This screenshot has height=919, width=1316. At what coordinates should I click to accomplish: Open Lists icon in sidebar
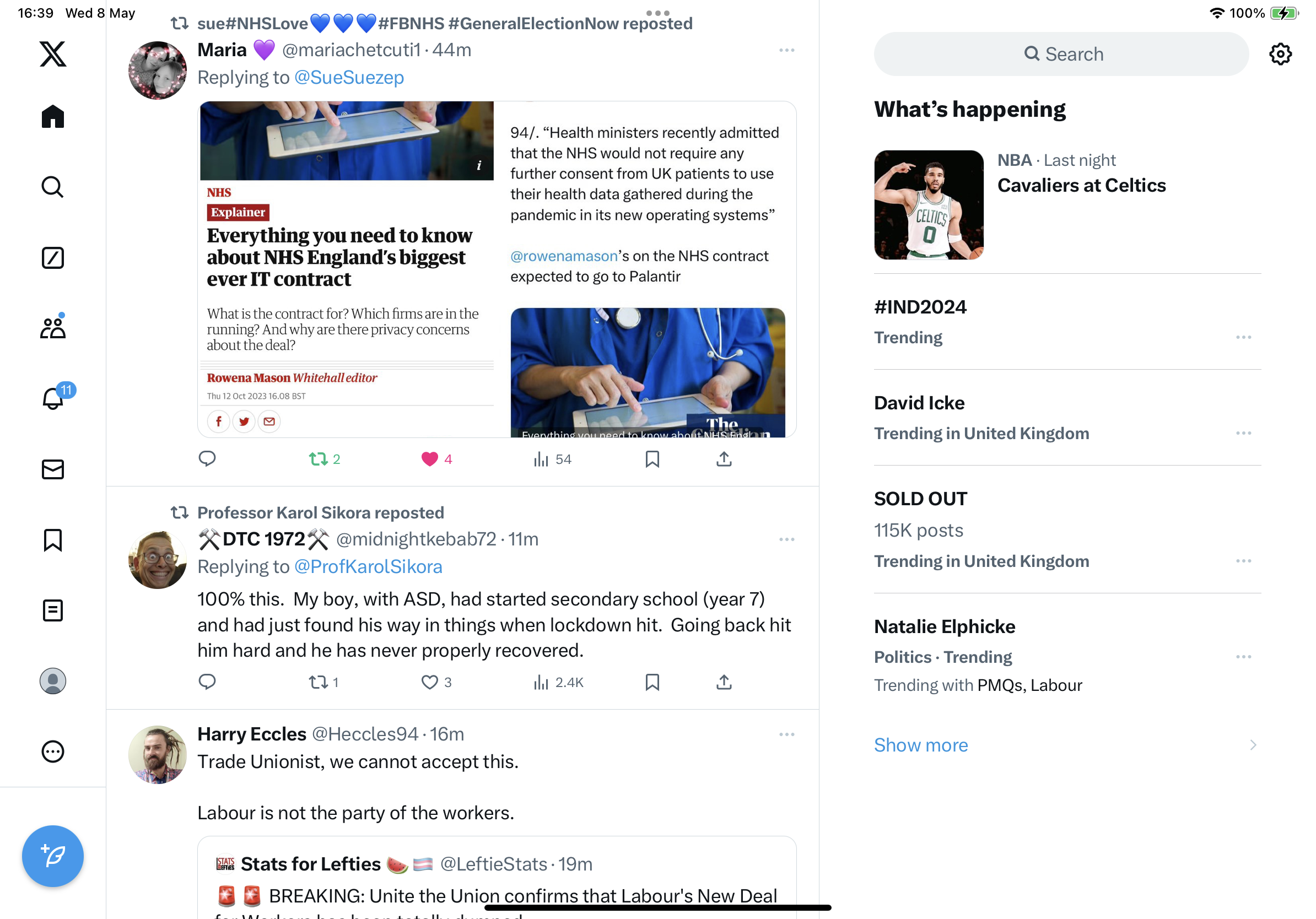click(53, 610)
